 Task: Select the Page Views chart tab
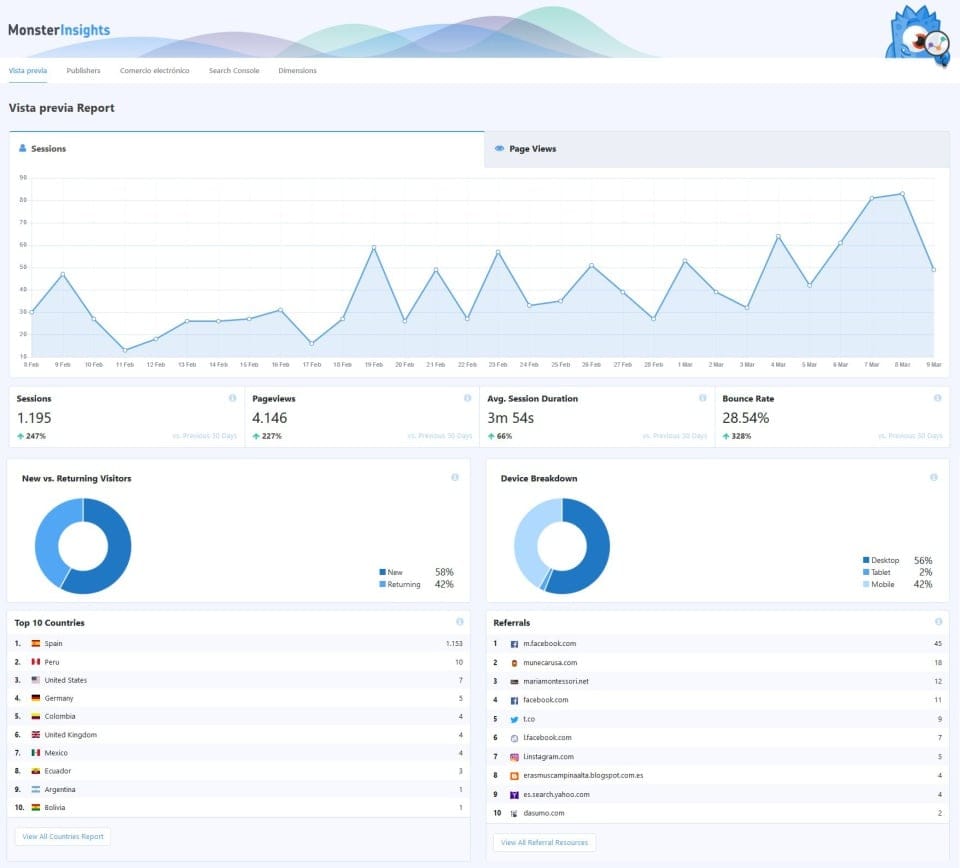pyautogui.click(x=717, y=149)
